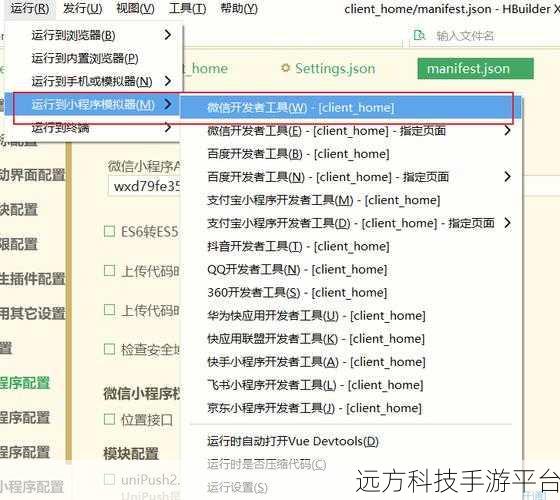Enable the 位置接口 checkbox
This screenshot has width=560, height=500.
pos(109,419)
